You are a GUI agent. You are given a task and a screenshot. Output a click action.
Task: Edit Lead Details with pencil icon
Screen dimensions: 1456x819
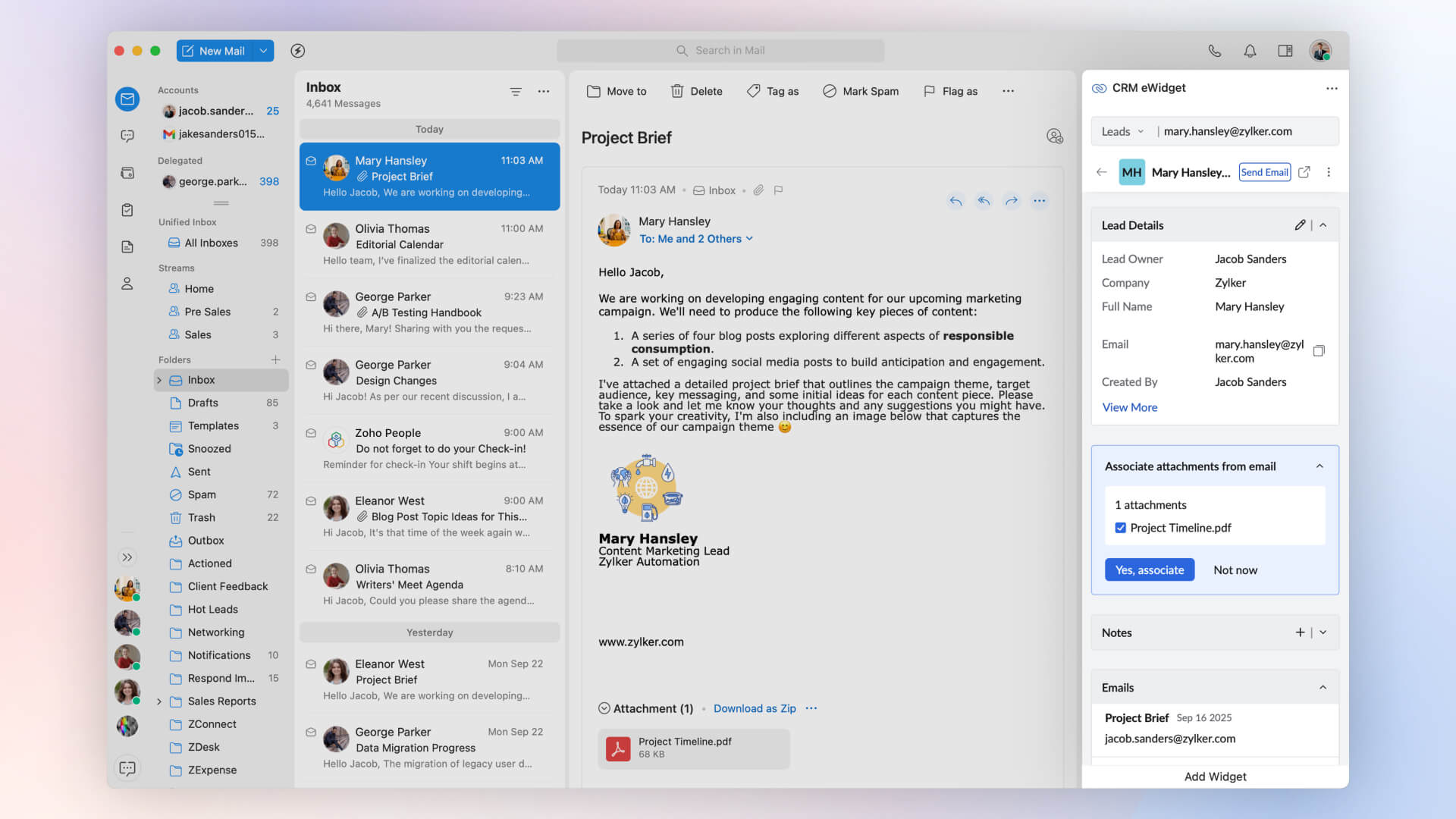pos(1300,225)
